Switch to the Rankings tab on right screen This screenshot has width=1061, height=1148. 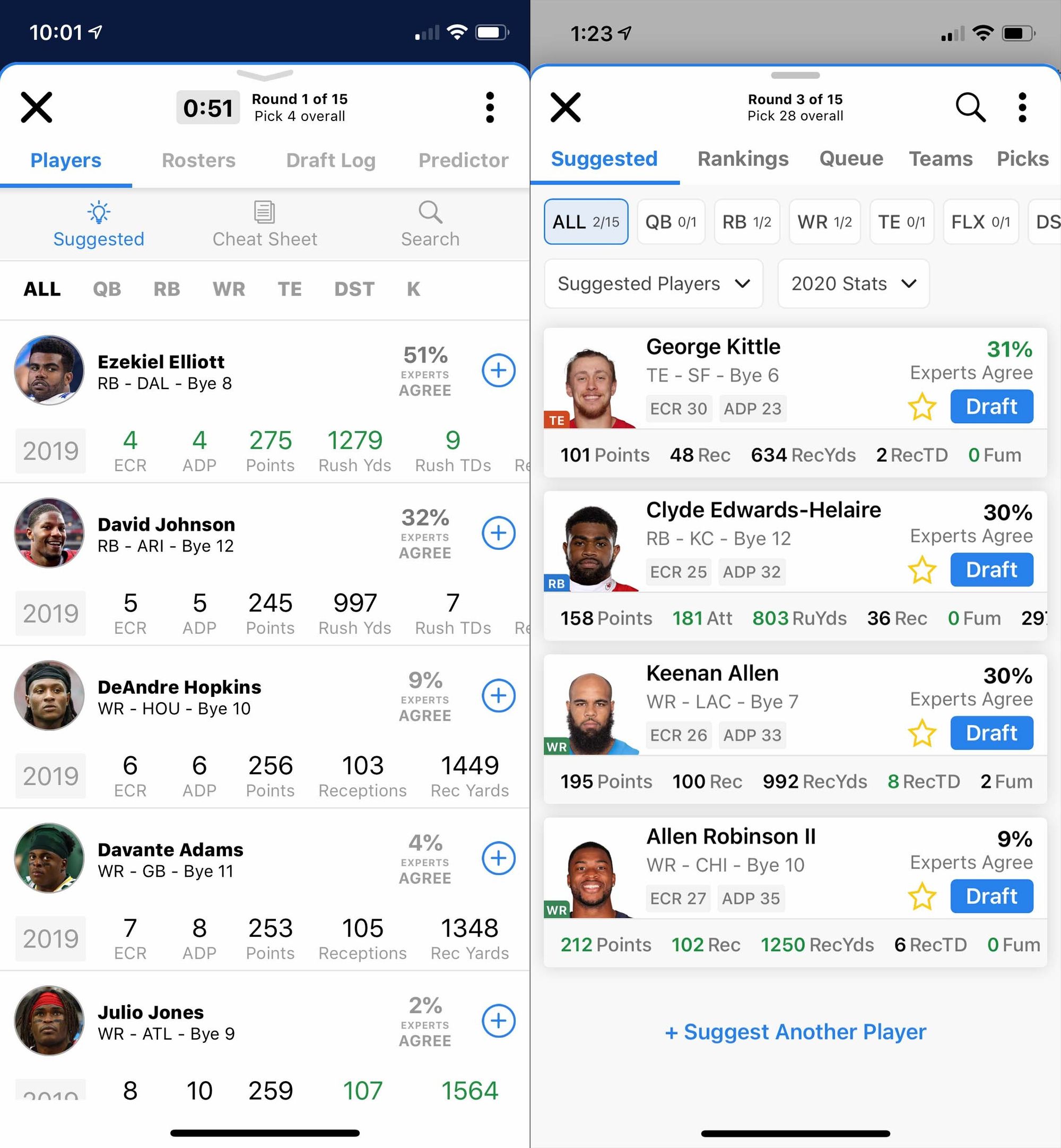point(743,158)
